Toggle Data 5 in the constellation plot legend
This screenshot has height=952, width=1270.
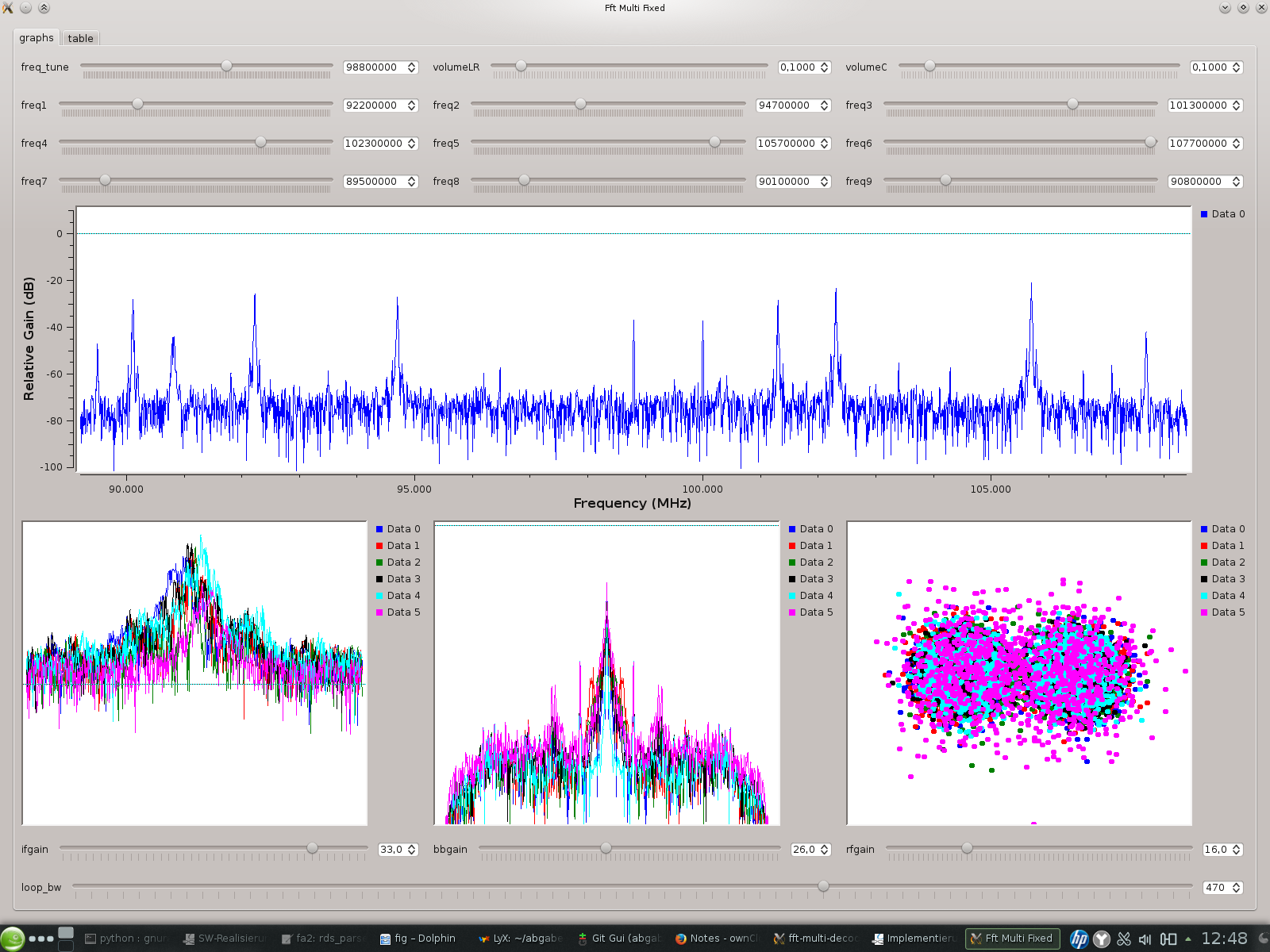click(1223, 612)
